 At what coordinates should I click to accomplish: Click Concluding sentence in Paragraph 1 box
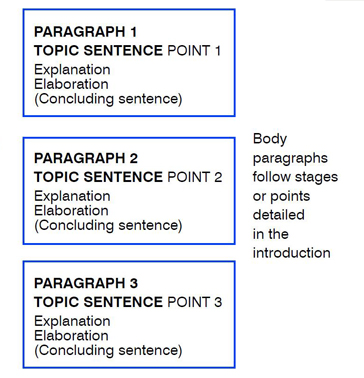click(108, 99)
